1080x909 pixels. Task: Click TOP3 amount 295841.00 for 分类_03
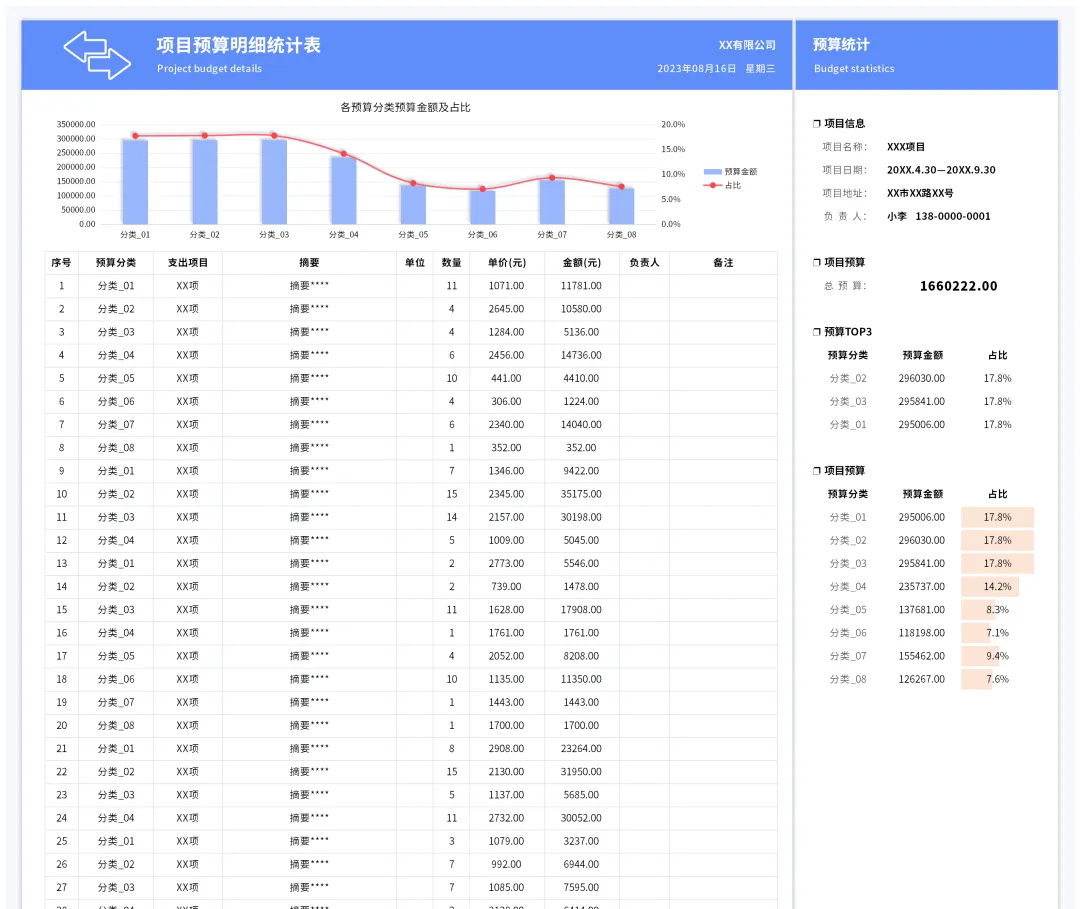click(922, 401)
